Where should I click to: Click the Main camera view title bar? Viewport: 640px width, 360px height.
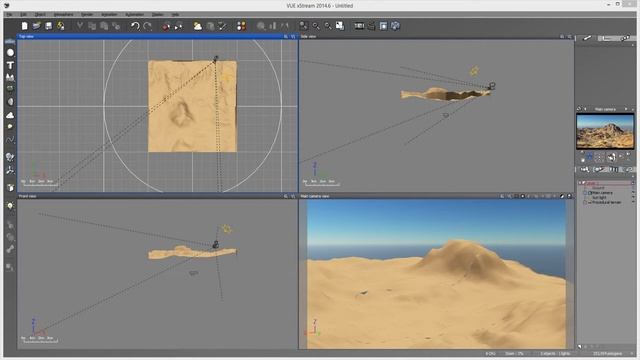click(436, 196)
